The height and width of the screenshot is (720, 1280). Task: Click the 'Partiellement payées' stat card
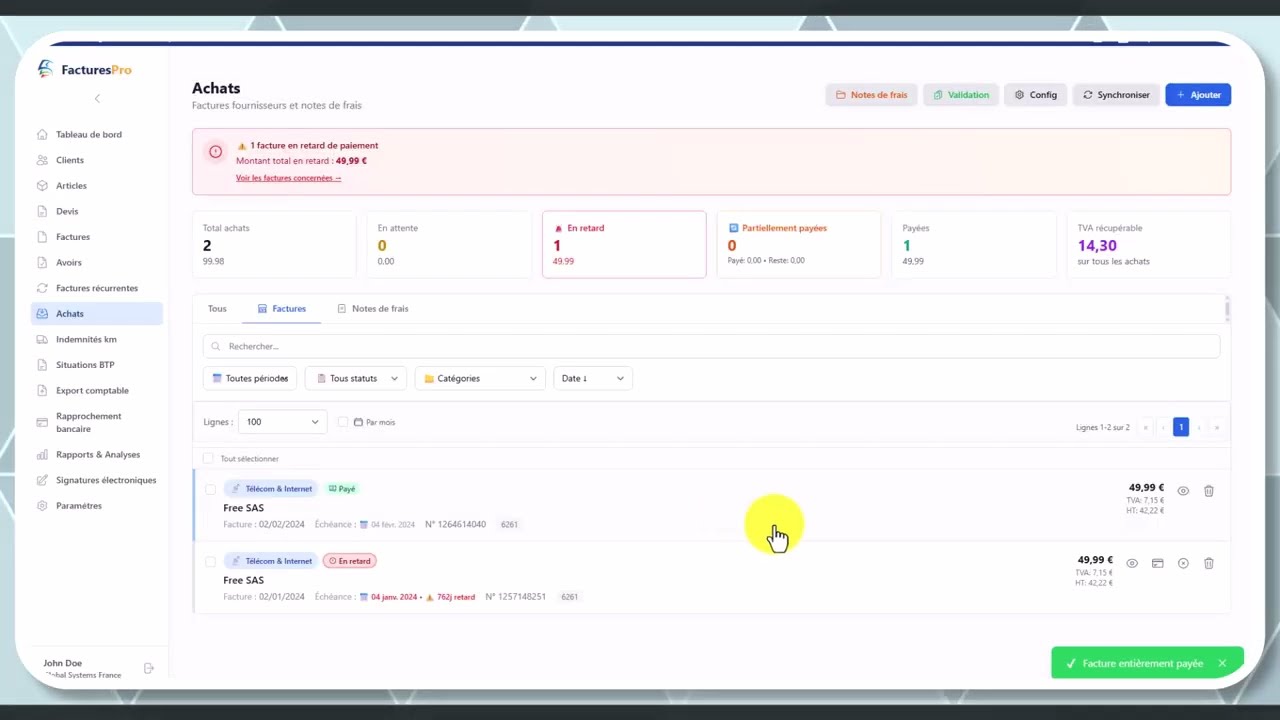point(799,244)
